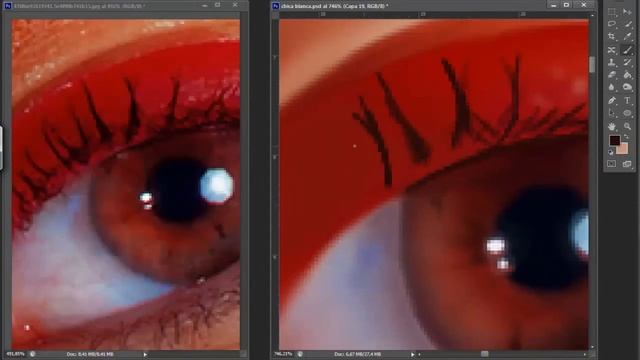
Task: Select the Quick Selection tool
Action: 627,24
